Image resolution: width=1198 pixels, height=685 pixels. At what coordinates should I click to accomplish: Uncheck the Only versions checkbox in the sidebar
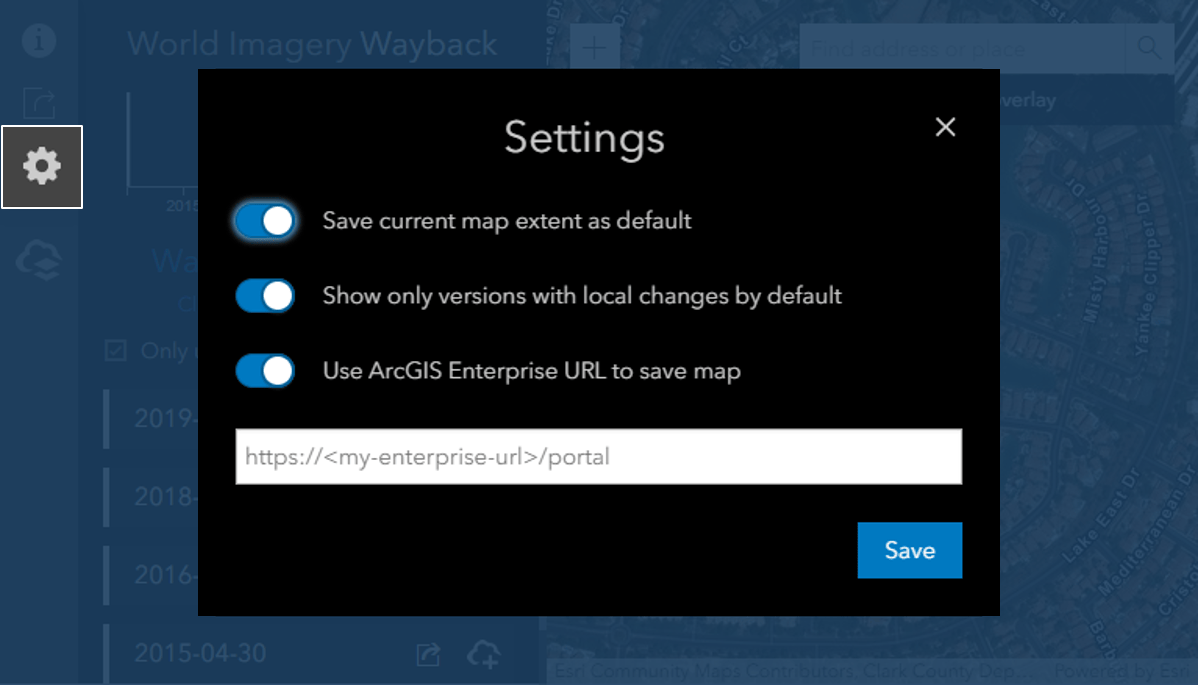tap(117, 351)
